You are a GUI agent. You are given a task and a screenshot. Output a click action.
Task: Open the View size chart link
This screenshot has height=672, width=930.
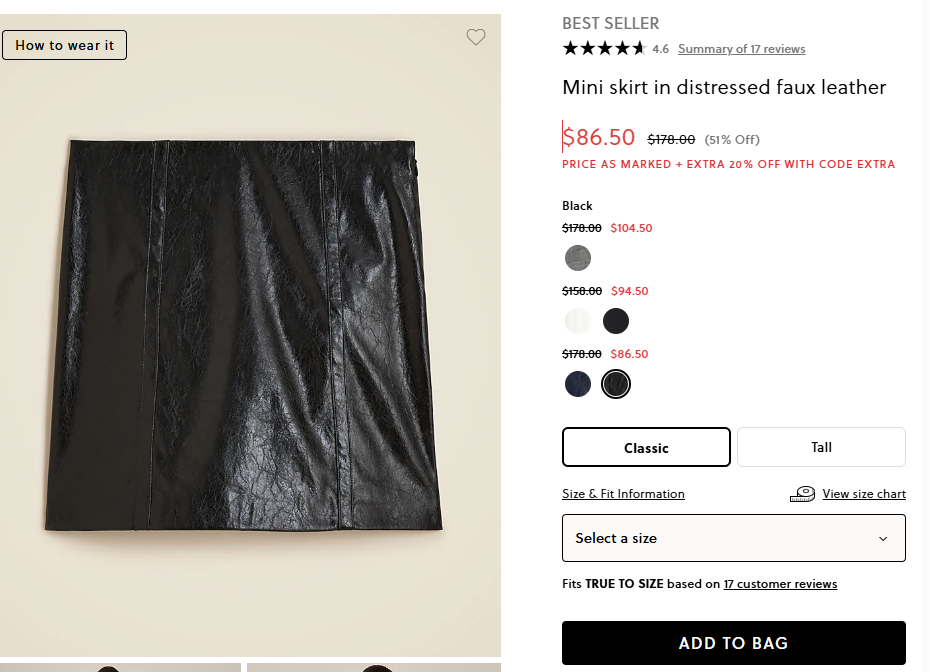pyautogui.click(x=864, y=494)
